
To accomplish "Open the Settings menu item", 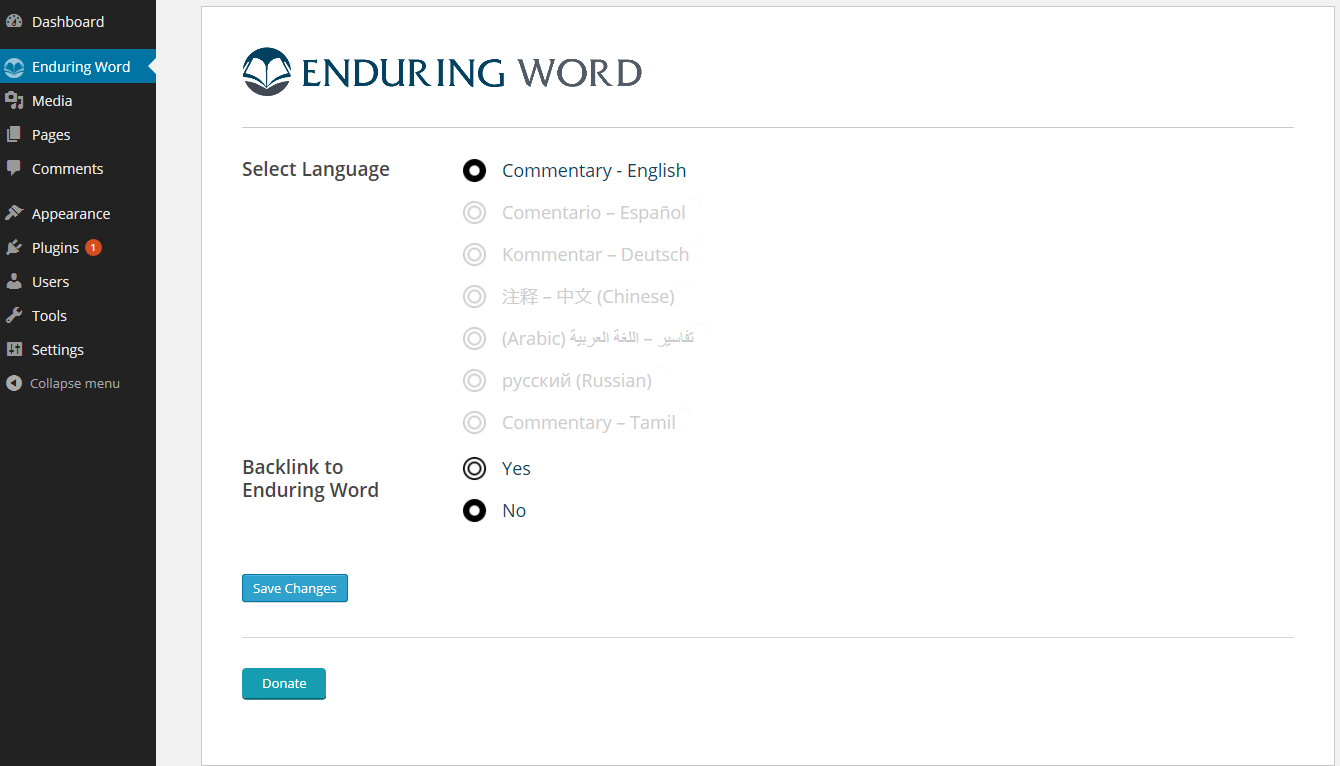I will tap(78, 350).
